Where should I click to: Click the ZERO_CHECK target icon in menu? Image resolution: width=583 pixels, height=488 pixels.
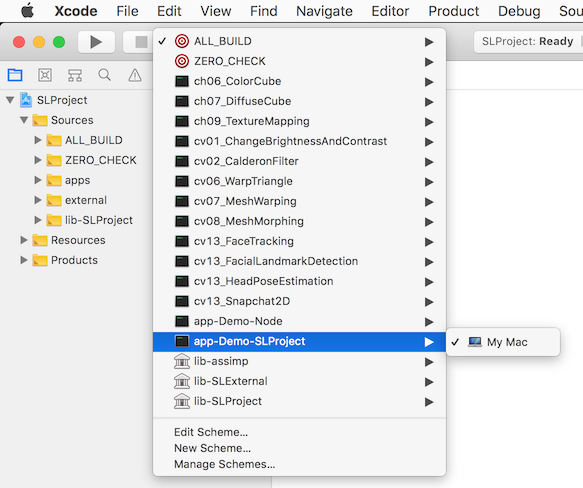[x=182, y=61]
